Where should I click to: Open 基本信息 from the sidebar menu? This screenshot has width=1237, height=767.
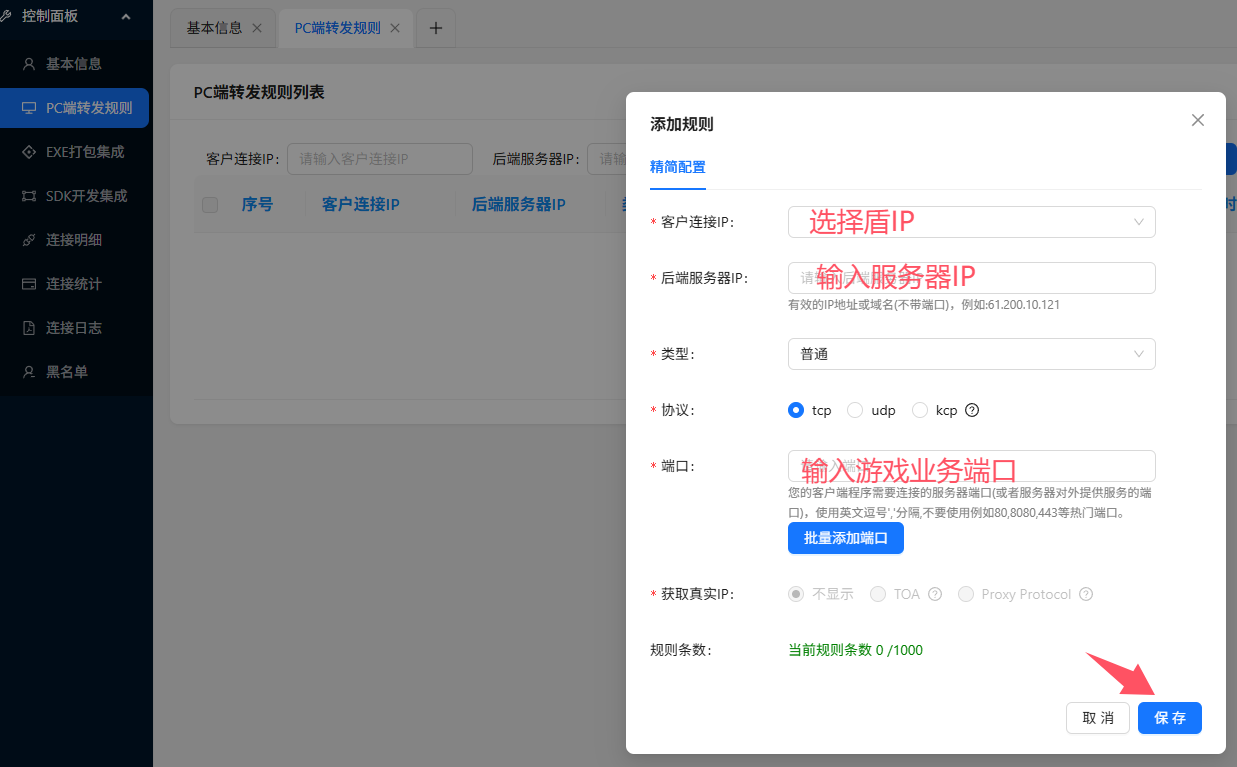[76, 64]
